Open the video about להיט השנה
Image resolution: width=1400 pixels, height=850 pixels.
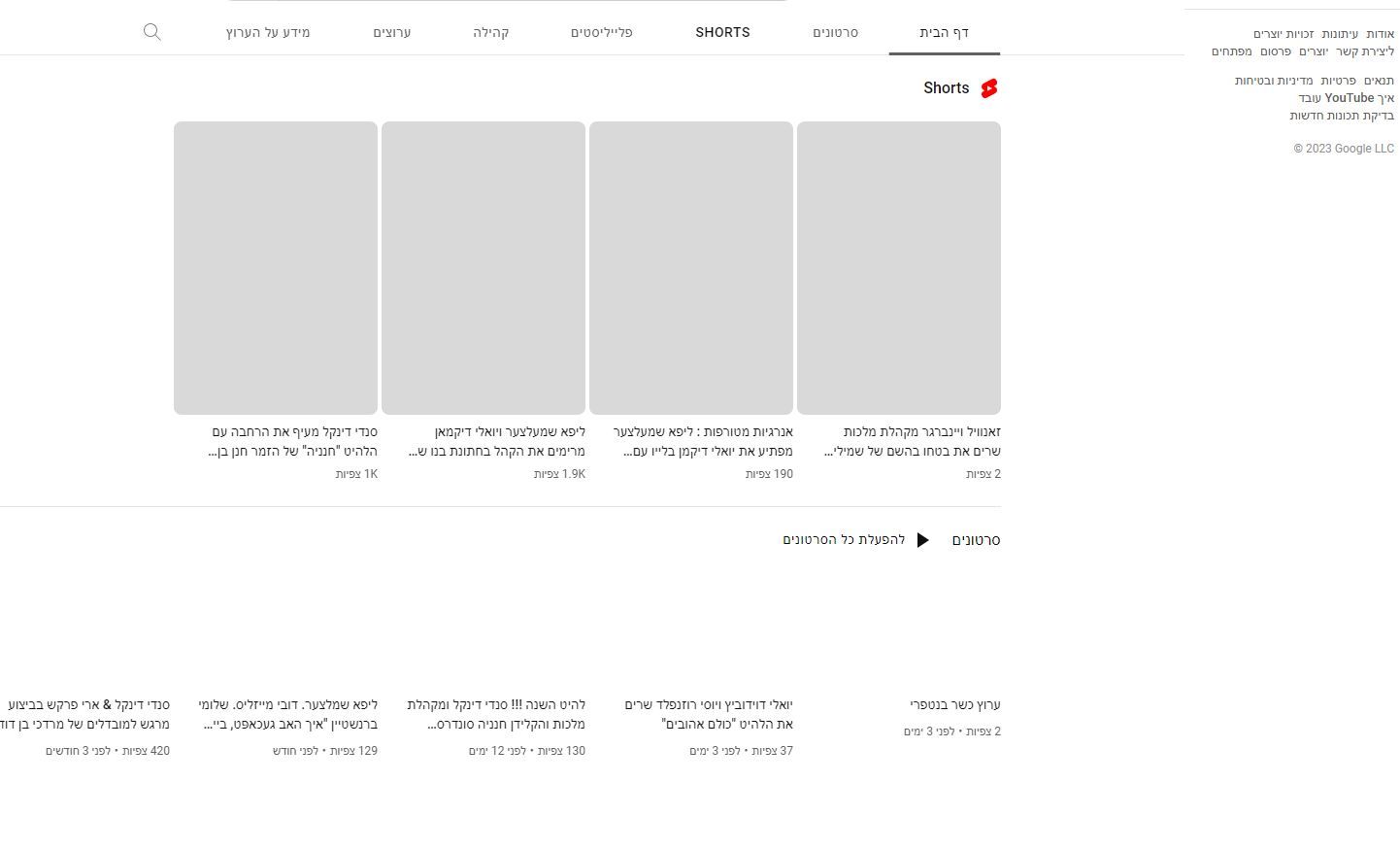point(496,714)
